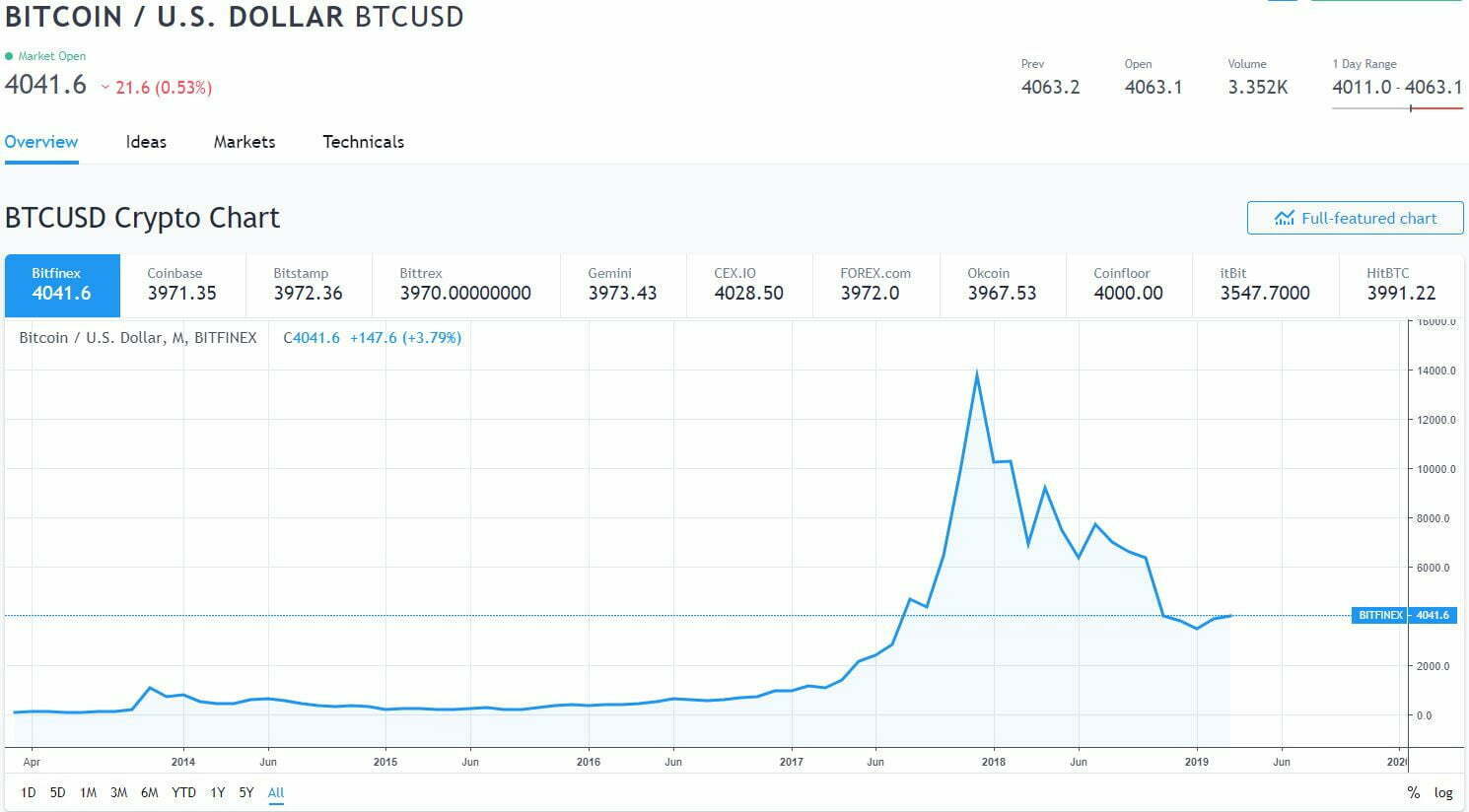1469x812 pixels.
Task: Select the All time range
Action: pyautogui.click(x=276, y=792)
